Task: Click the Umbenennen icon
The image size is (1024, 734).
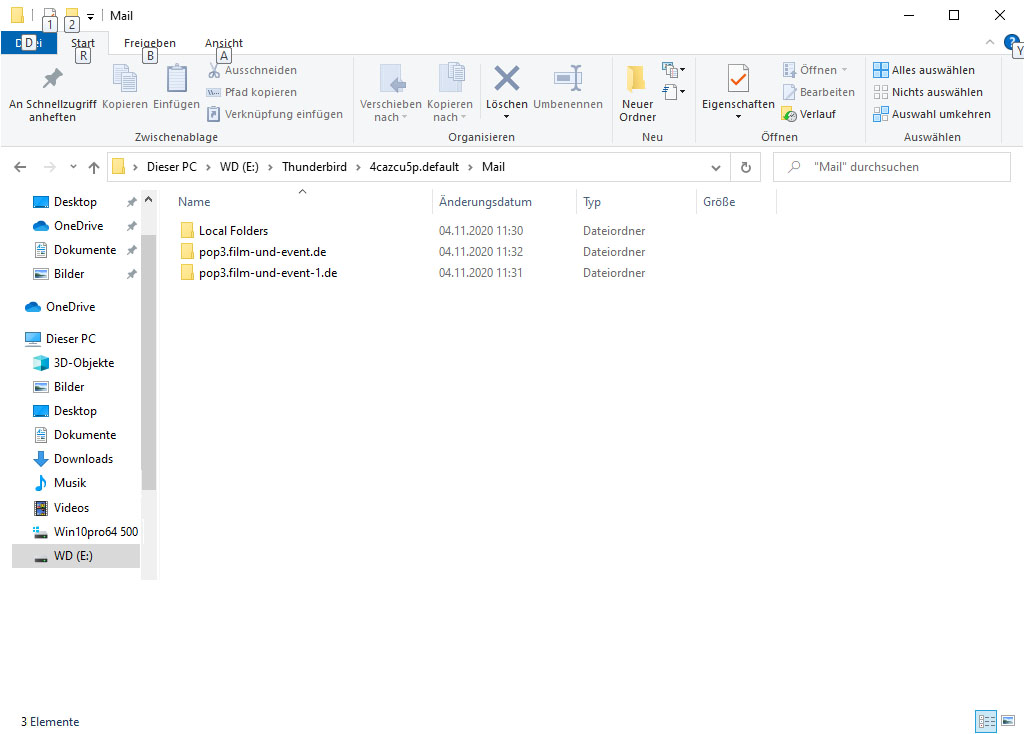Action: pyautogui.click(x=567, y=79)
